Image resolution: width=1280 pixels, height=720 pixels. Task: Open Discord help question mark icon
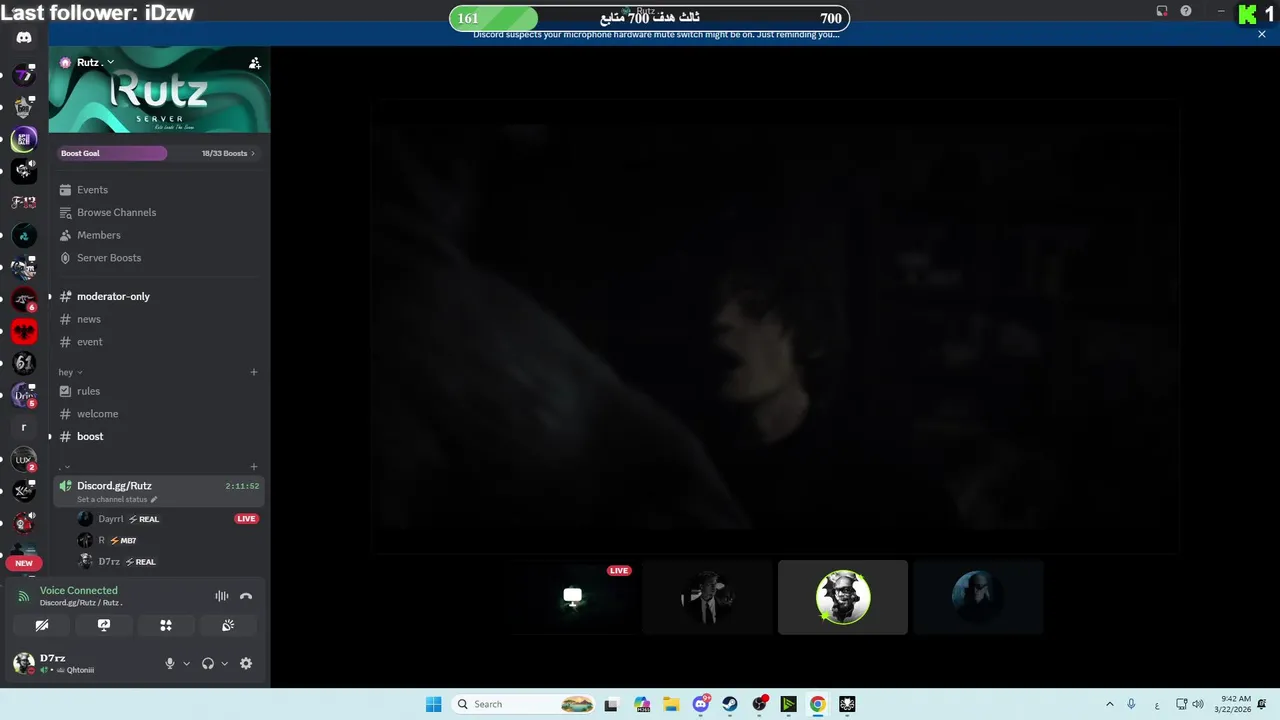point(1186,11)
